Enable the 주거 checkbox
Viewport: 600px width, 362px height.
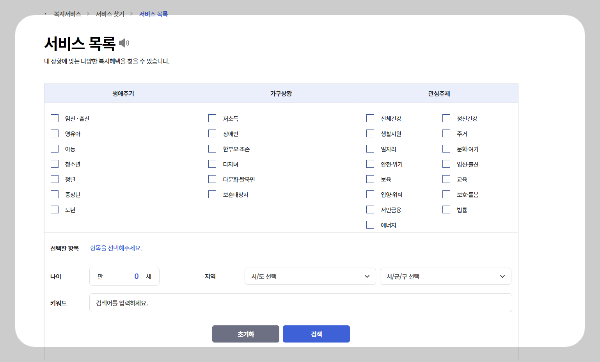446,134
